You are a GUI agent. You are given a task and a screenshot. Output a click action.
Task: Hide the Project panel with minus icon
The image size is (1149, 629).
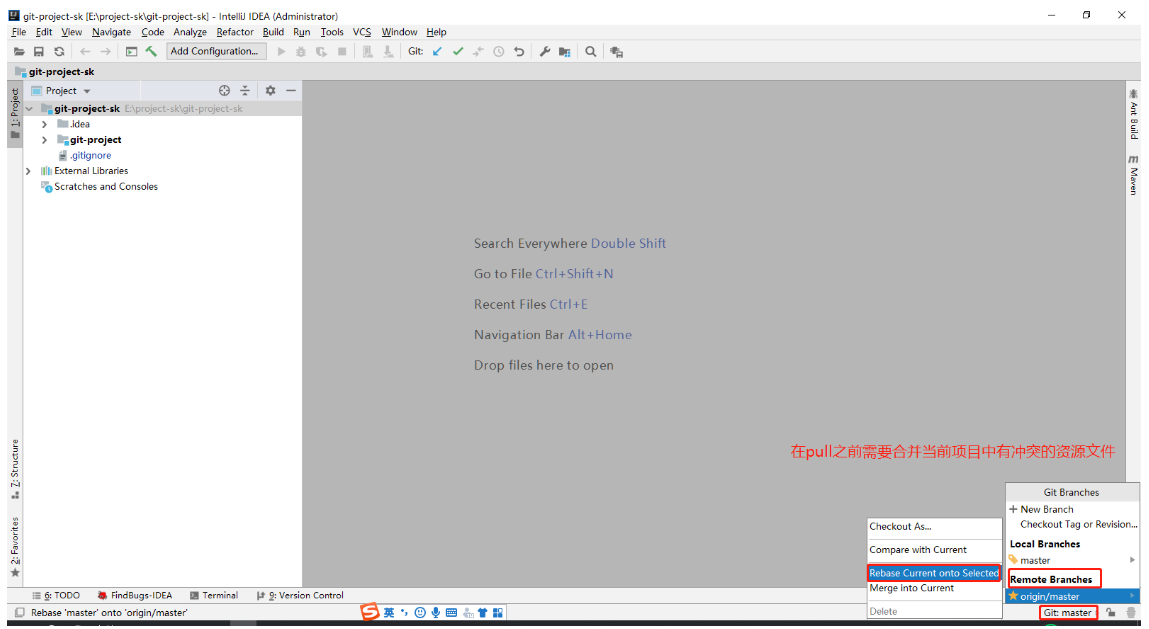[291, 90]
